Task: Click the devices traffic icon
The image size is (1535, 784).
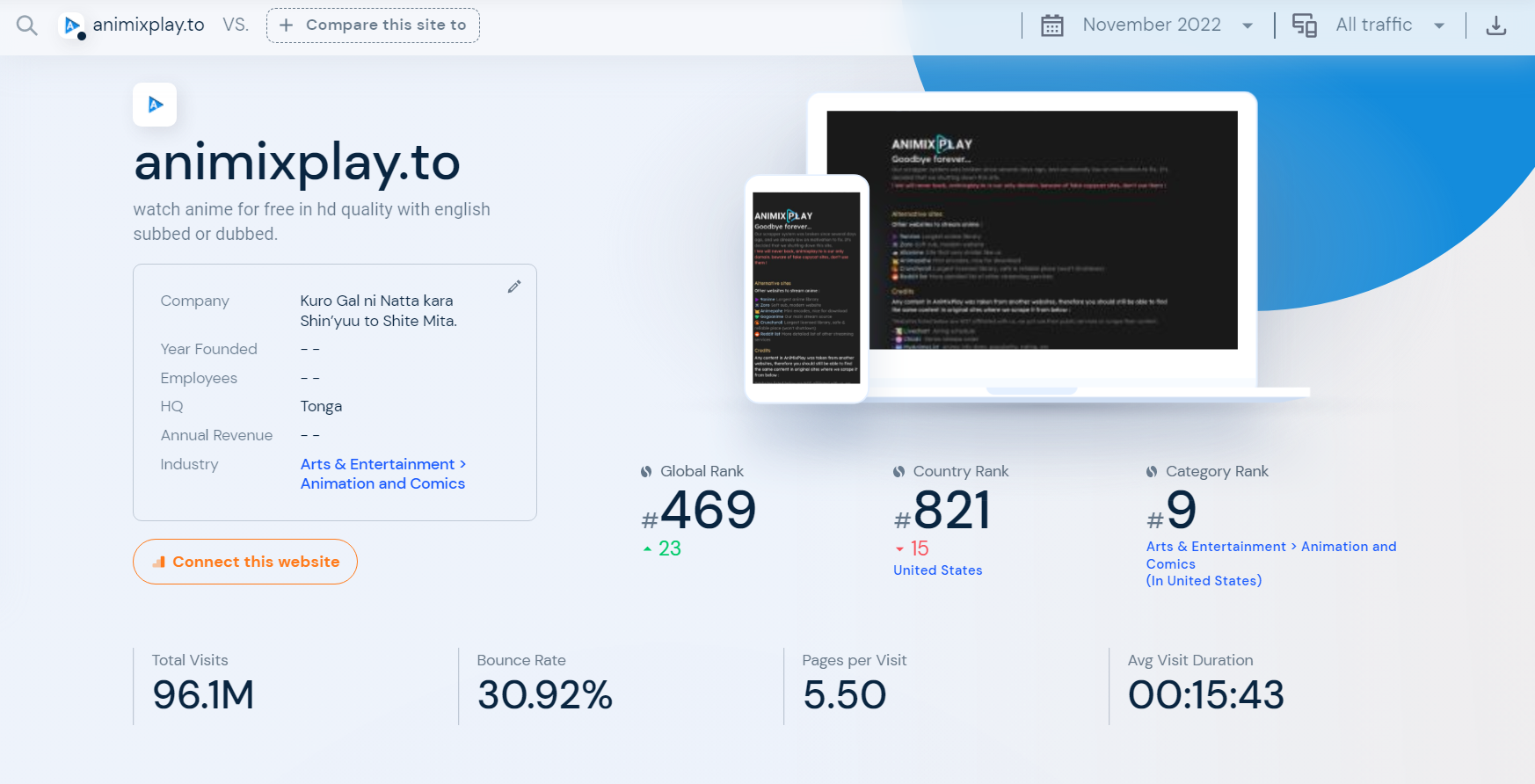Action: click(1305, 25)
